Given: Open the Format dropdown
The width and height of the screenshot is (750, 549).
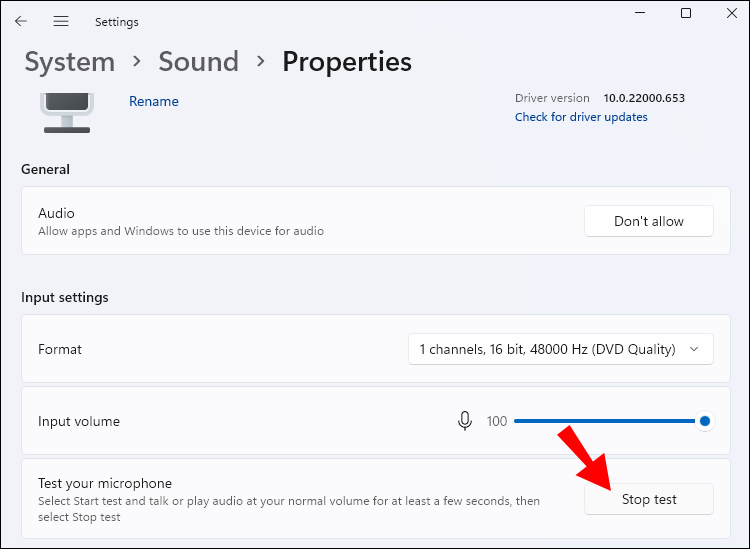Looking at the screenshot, I should (x=561, y=349).
